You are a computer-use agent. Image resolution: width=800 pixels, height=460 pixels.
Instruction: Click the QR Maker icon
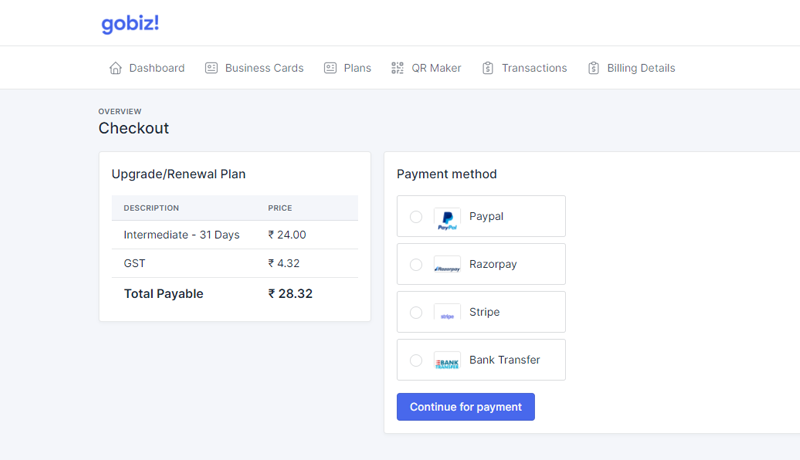click(398, 68)
